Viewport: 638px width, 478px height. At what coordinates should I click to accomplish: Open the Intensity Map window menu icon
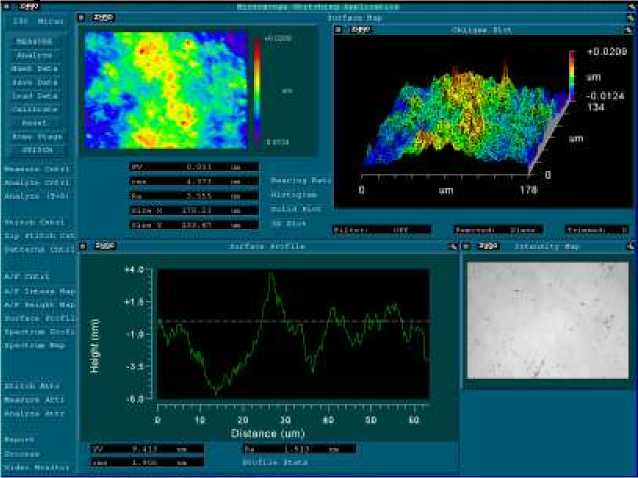466,246
